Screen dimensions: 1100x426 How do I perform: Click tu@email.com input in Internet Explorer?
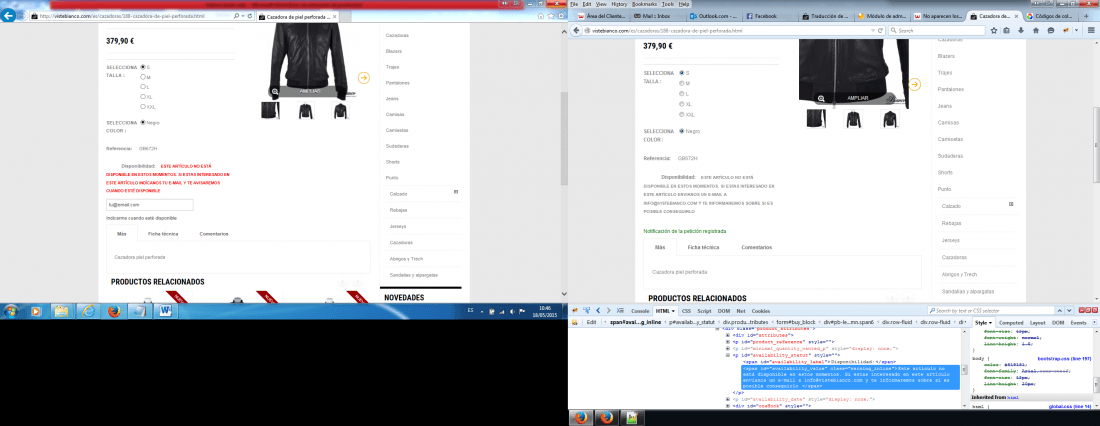point(149,204)
